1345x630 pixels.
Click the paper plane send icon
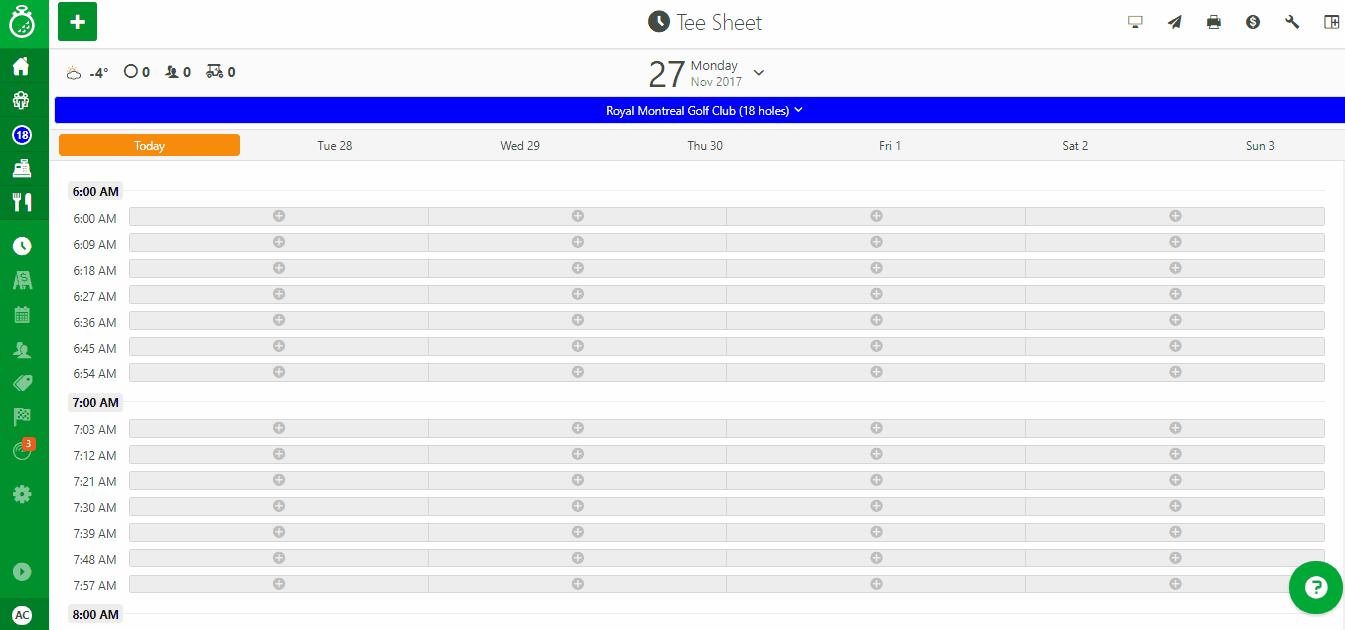1175,22
